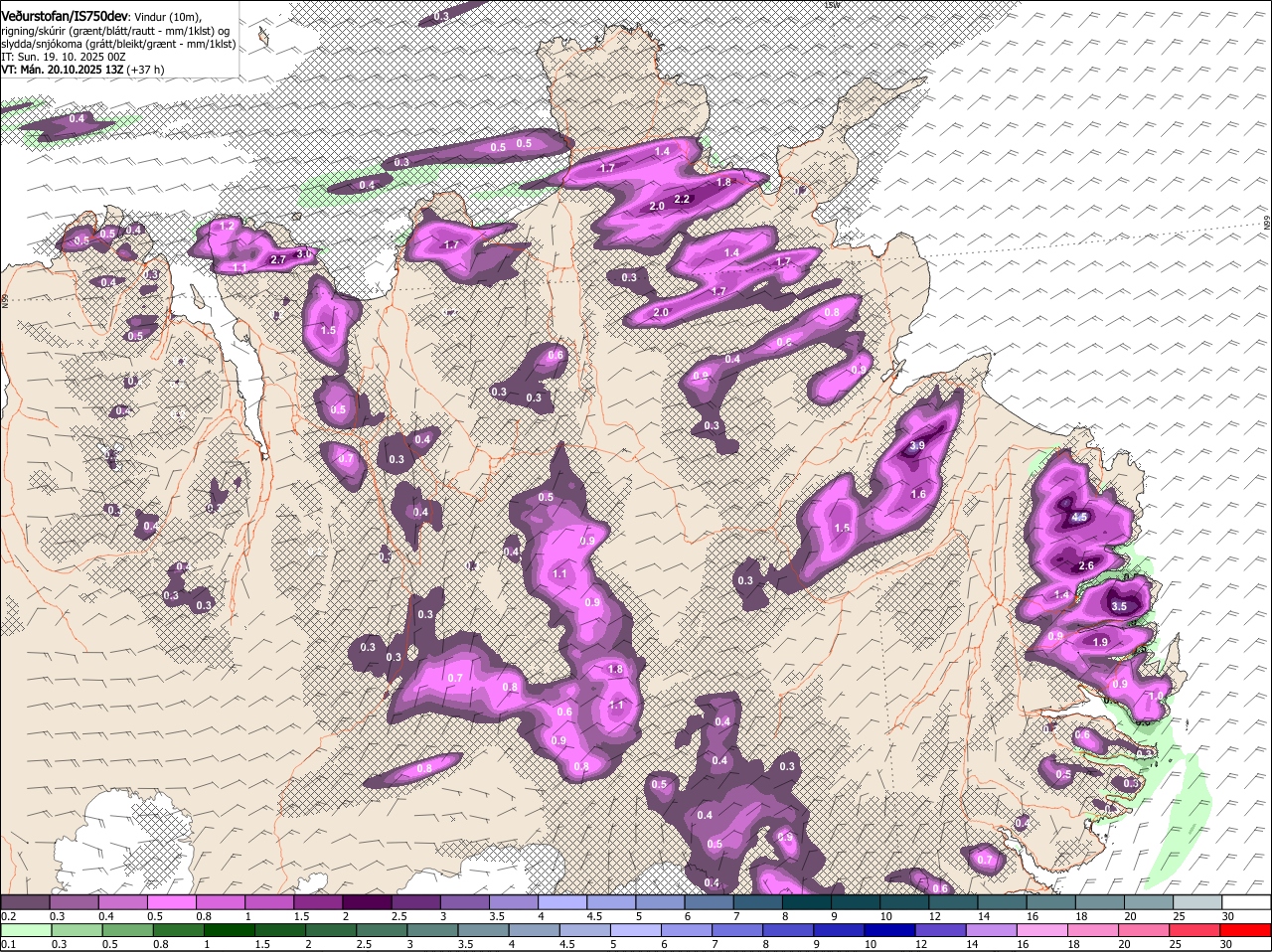Image resolution: width=1272 pixels, height=952 pixels.
Task: Select the upper legend swatch between 2 and 2.5
Action: (x=368, y=901)
